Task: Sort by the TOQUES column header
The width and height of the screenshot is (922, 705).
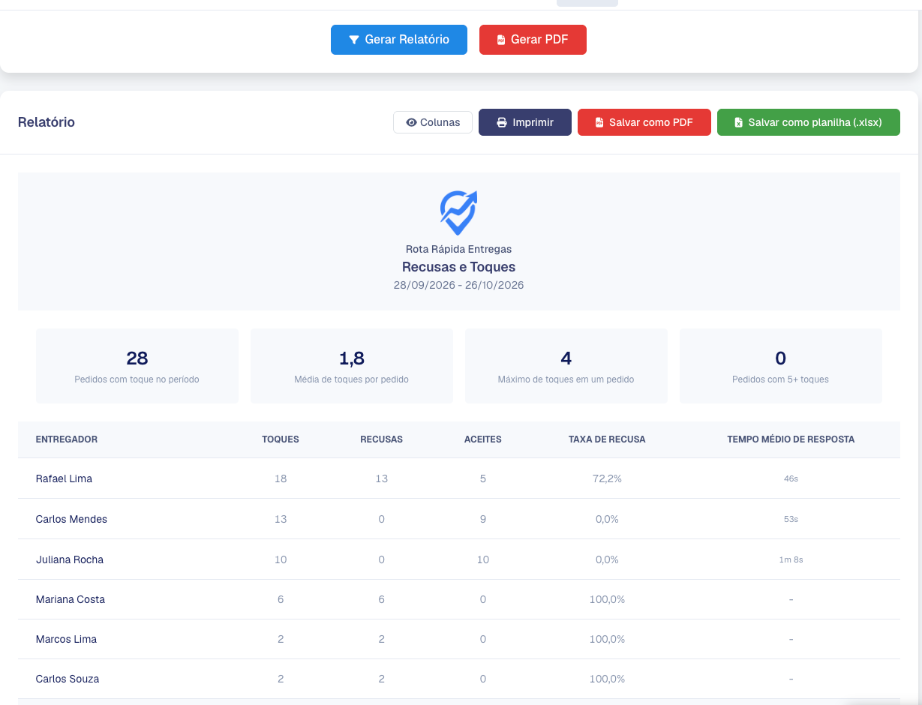Action: (280, 439)
